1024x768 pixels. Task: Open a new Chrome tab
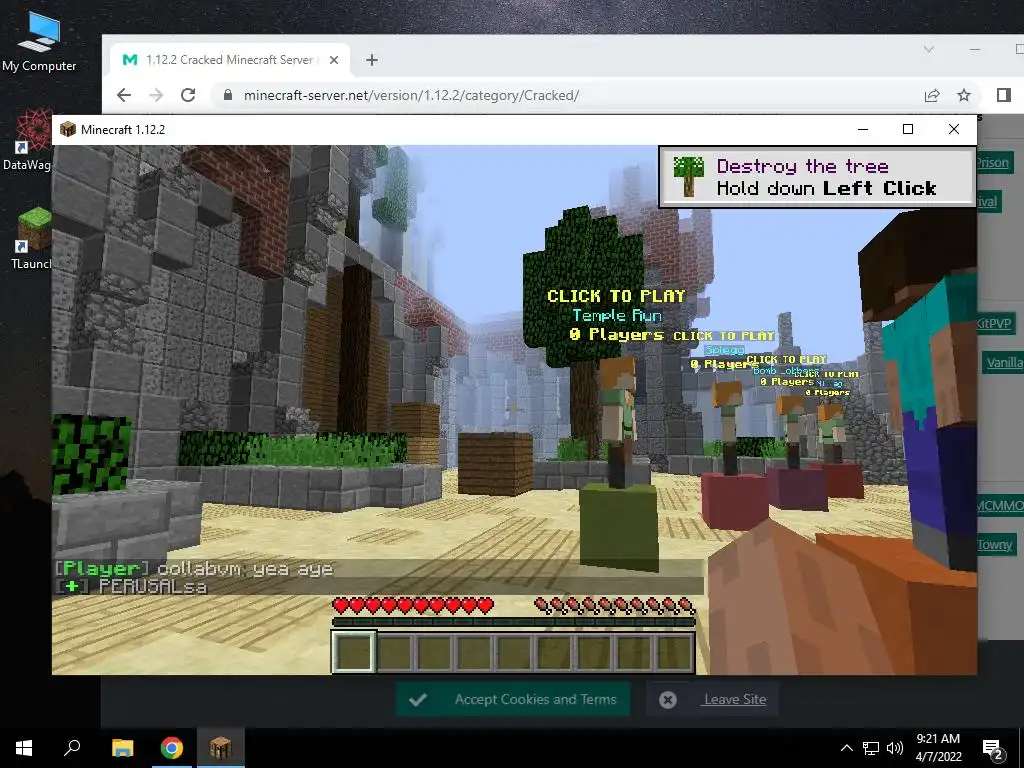tap(372, 60)
